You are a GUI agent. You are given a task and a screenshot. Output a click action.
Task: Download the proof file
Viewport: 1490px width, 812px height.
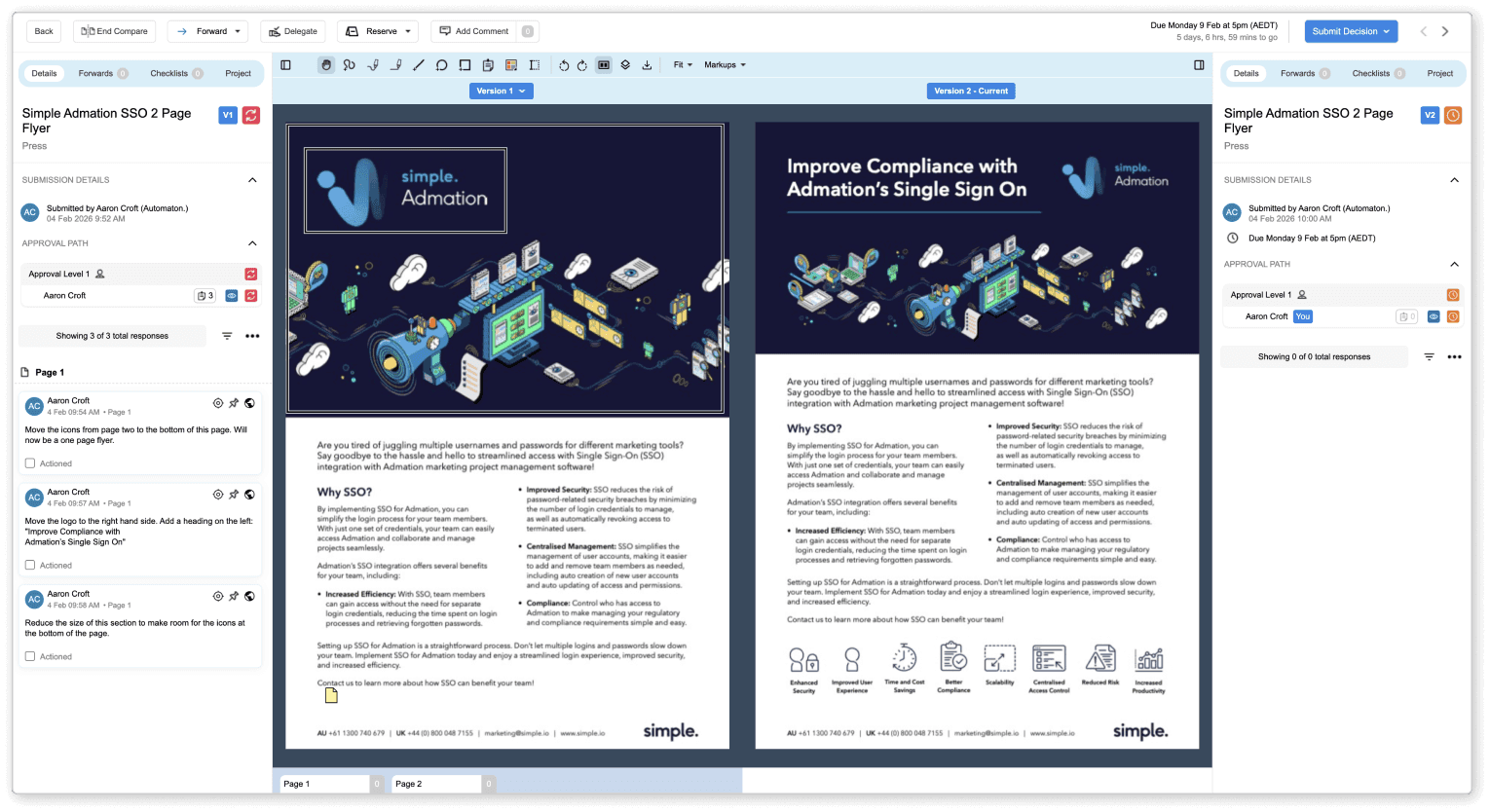(646, 65)
